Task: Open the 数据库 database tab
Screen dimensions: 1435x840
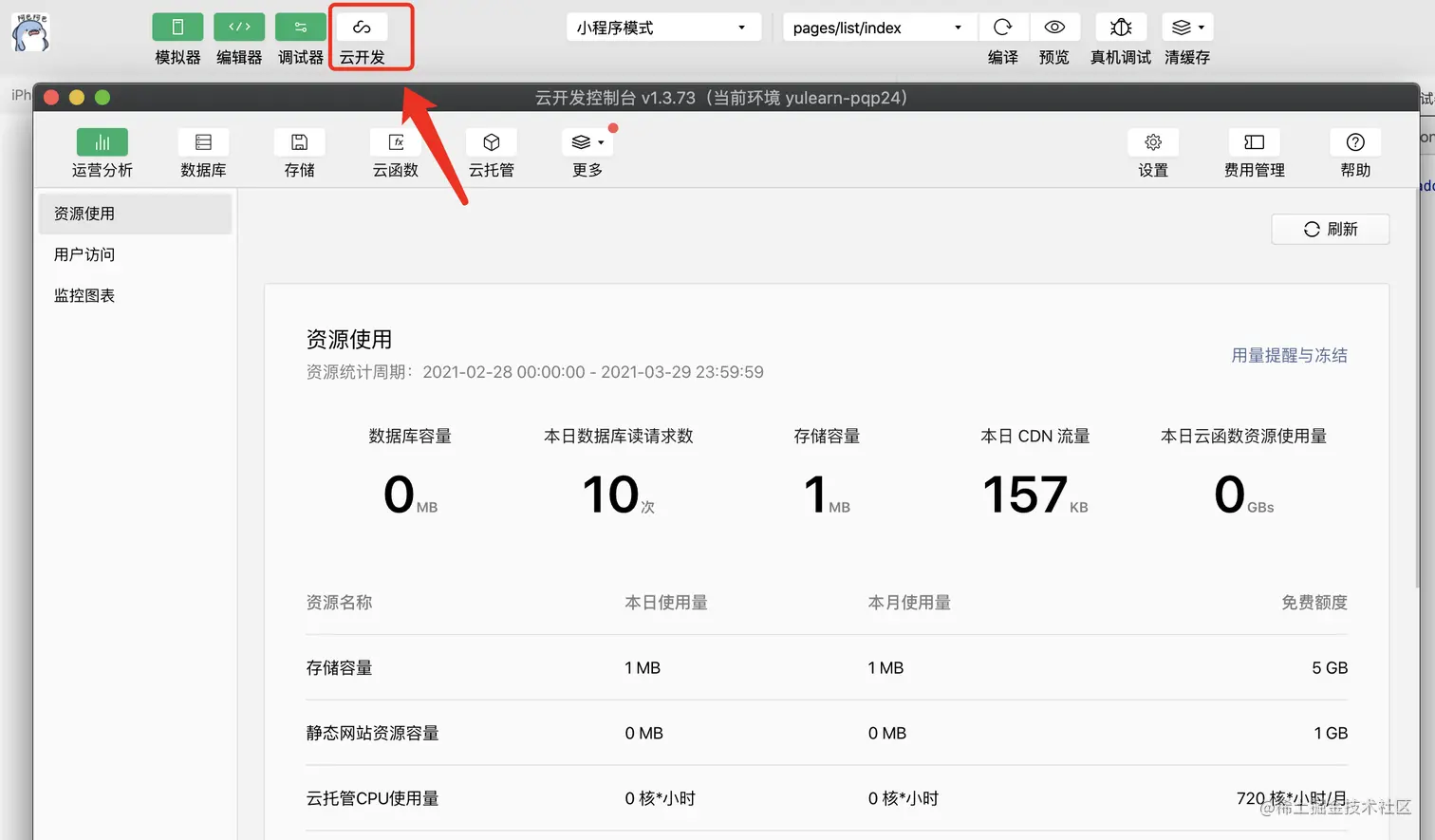Action: pos(203,142)
